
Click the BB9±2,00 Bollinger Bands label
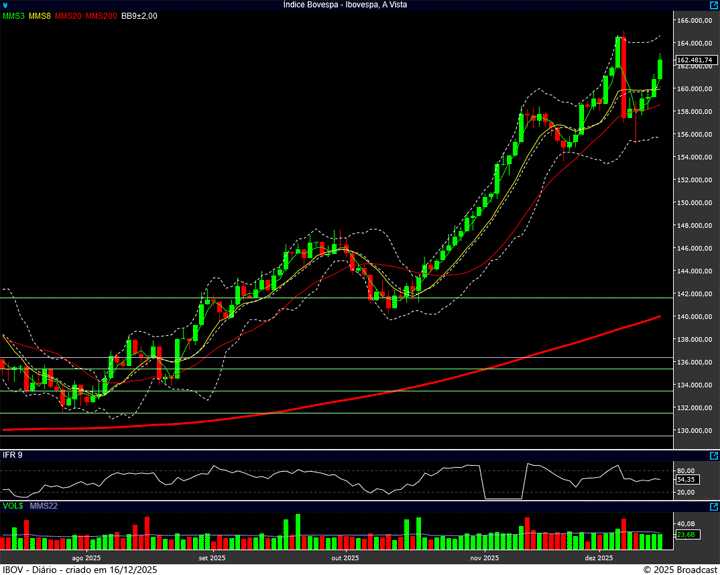click(x=139, y=16)
